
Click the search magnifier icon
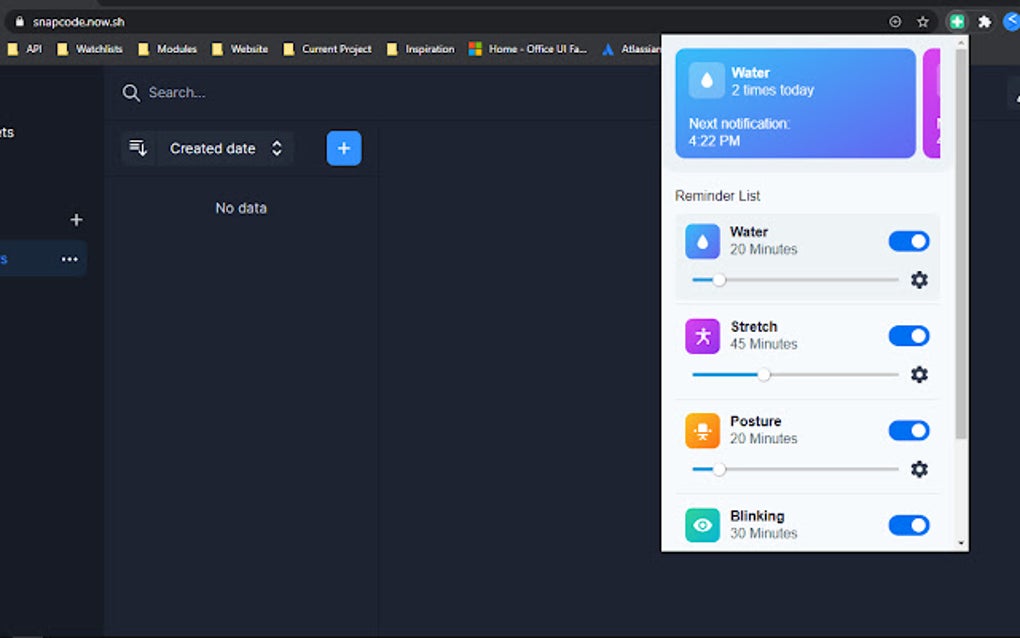click(131, 92)
